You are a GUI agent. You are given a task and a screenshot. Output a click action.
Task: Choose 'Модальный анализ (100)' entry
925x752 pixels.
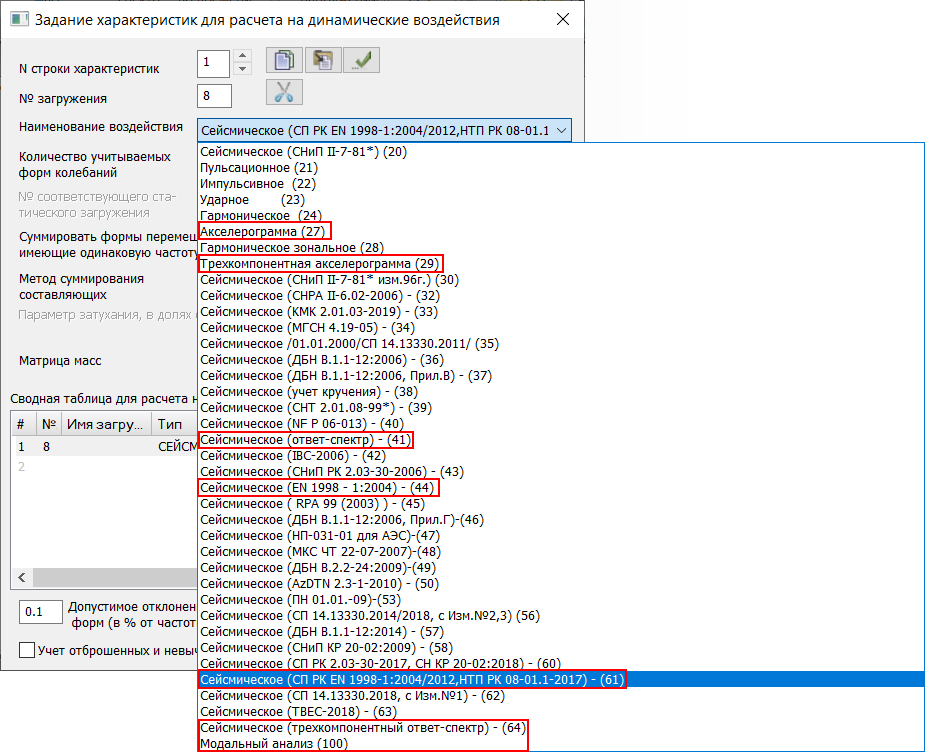272,744
